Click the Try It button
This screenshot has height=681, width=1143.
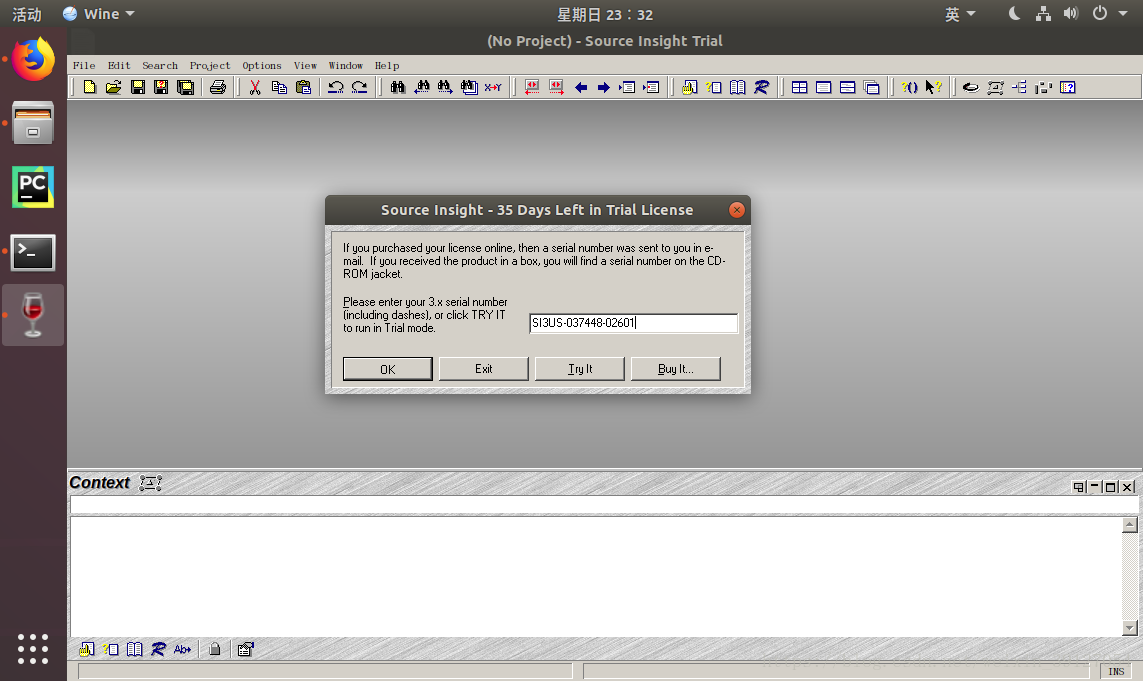pyautogui.click(x=579, y=369)
